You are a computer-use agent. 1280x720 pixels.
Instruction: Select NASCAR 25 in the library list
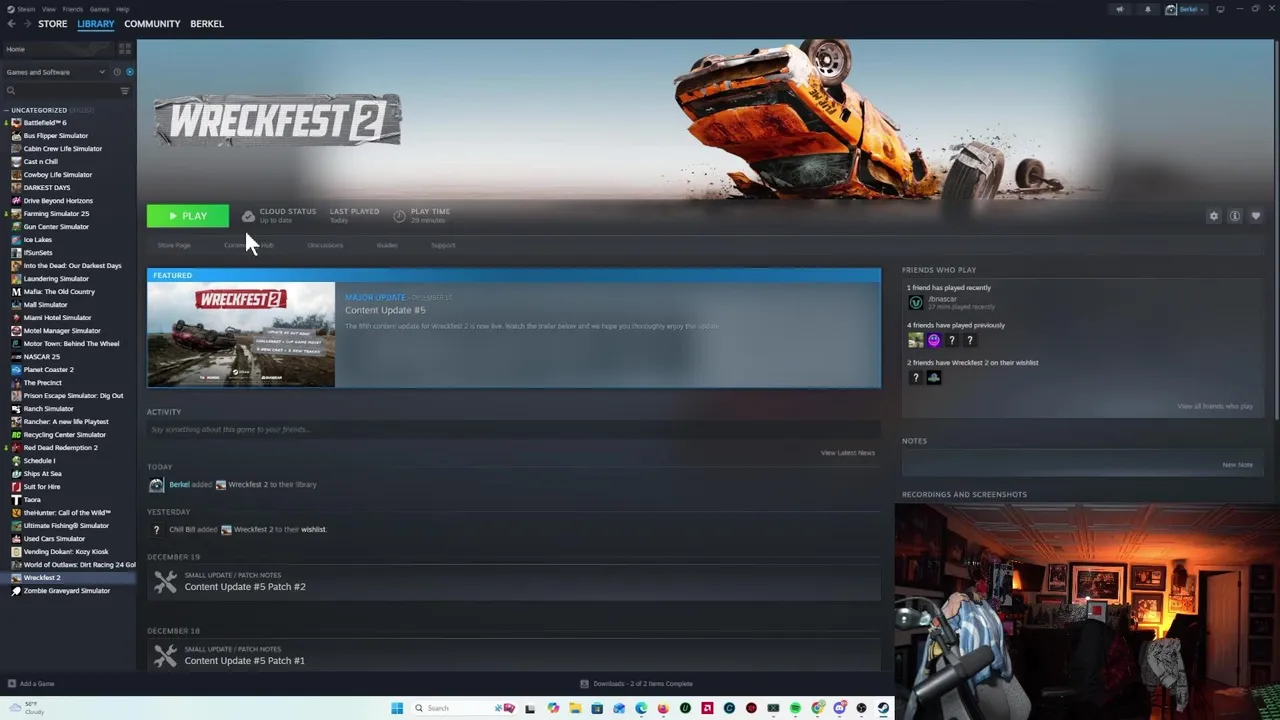(x=41, y=356)
